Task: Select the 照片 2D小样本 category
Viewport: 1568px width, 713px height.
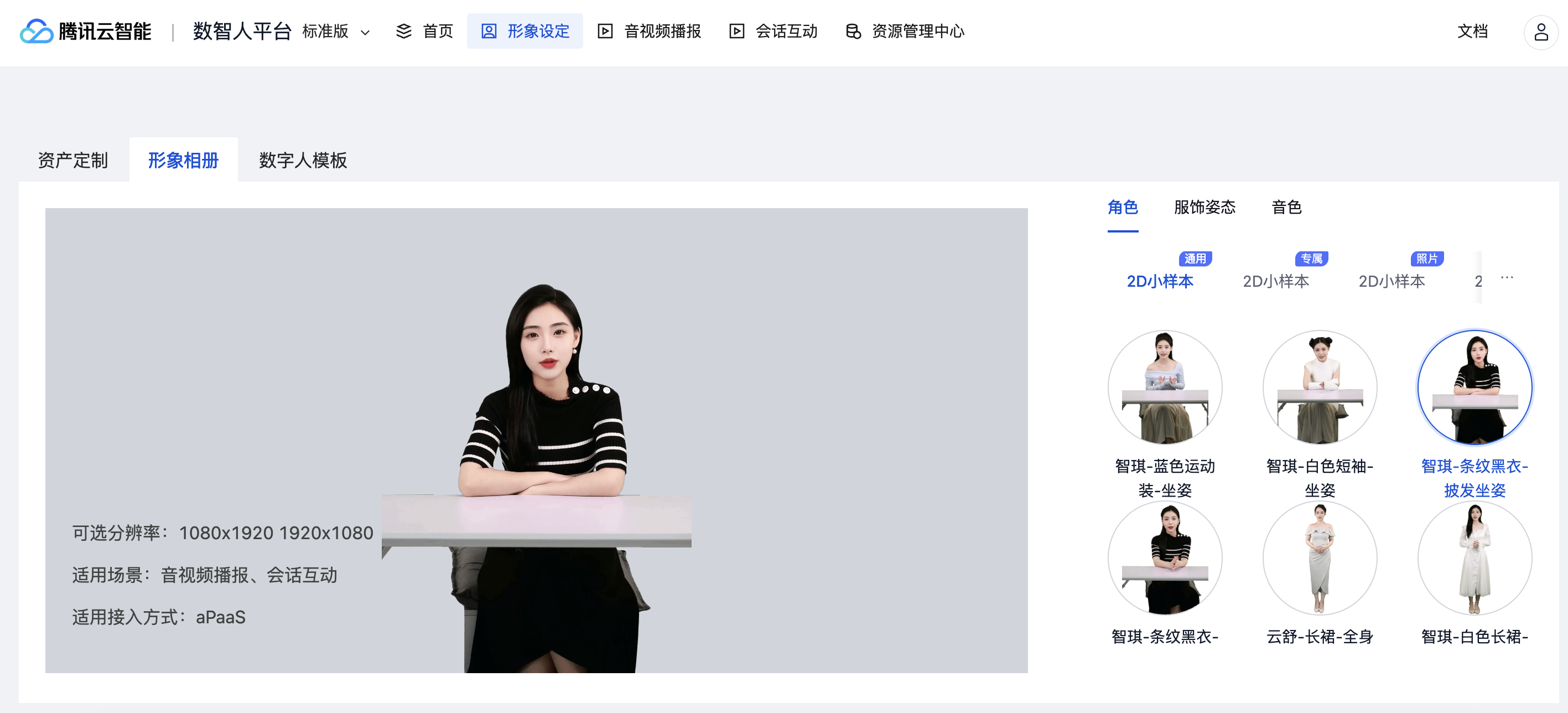Action: pos(1392,281)
